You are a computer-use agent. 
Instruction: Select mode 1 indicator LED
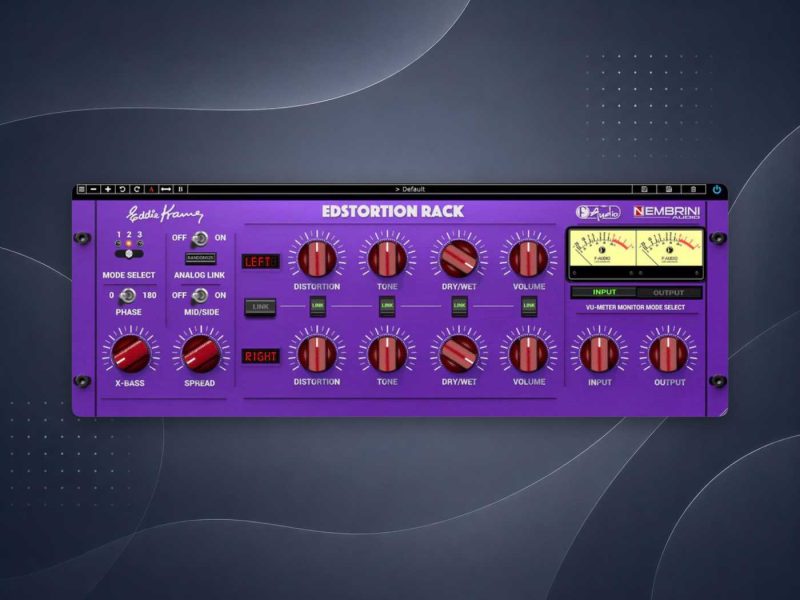click(x=118, y=244)
